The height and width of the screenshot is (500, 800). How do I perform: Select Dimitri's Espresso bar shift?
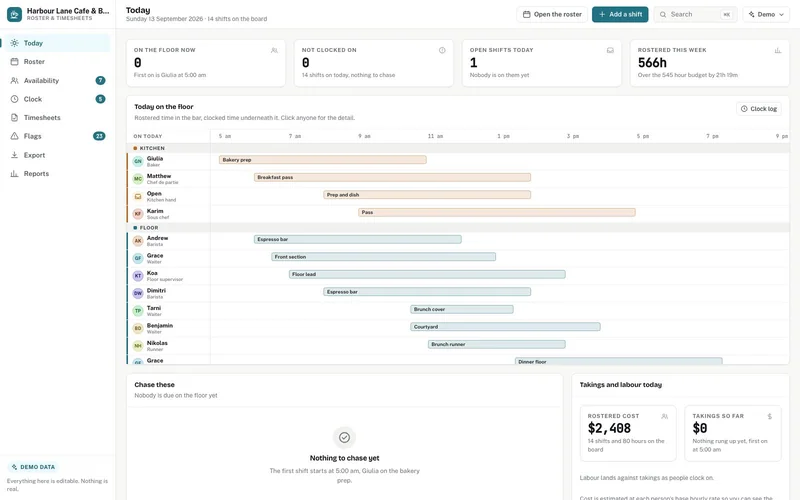coord(427,292)
